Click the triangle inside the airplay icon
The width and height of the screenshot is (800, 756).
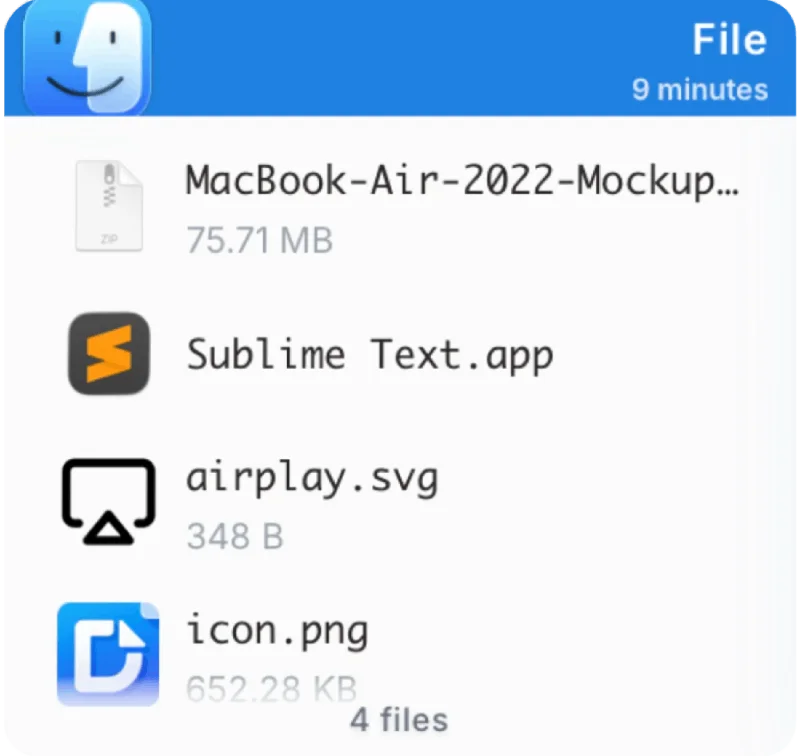tap(109, 528)
